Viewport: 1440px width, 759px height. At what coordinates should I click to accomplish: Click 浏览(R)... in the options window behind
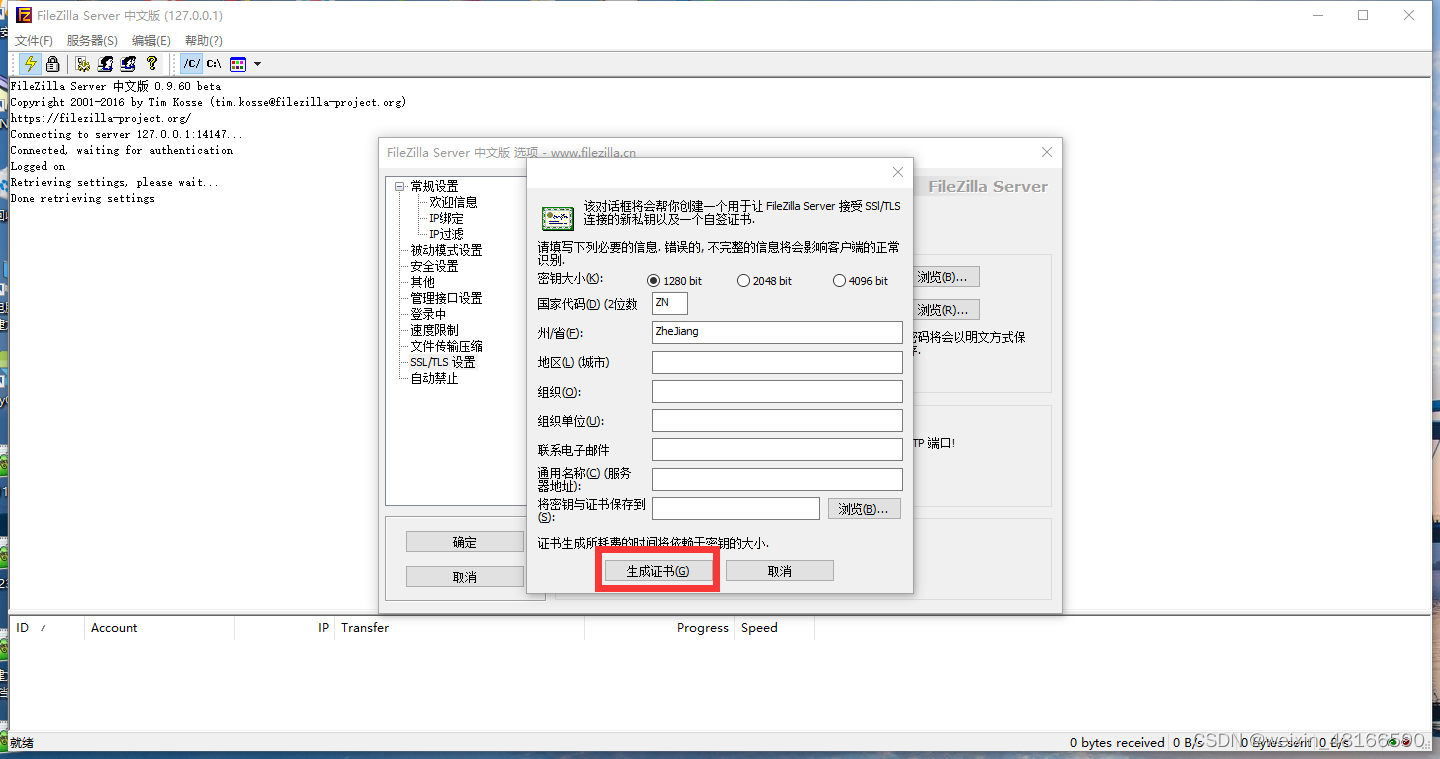(x=946, y=310)
